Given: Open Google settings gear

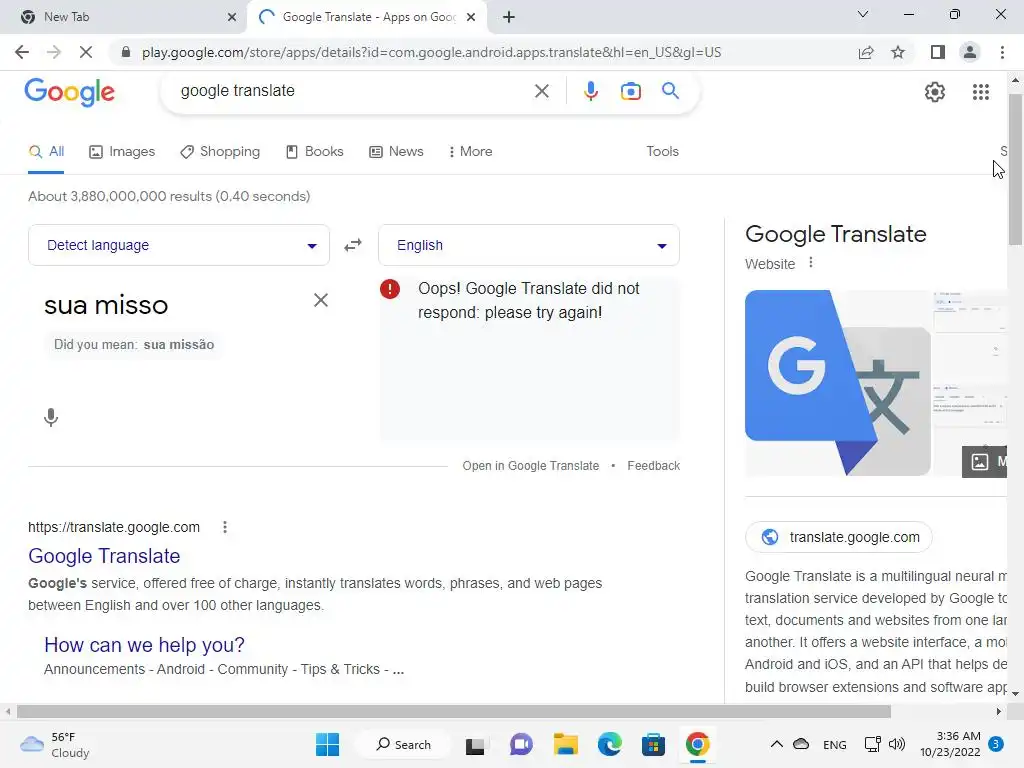Looking at the screenshot, I should [x=935, y=92].
